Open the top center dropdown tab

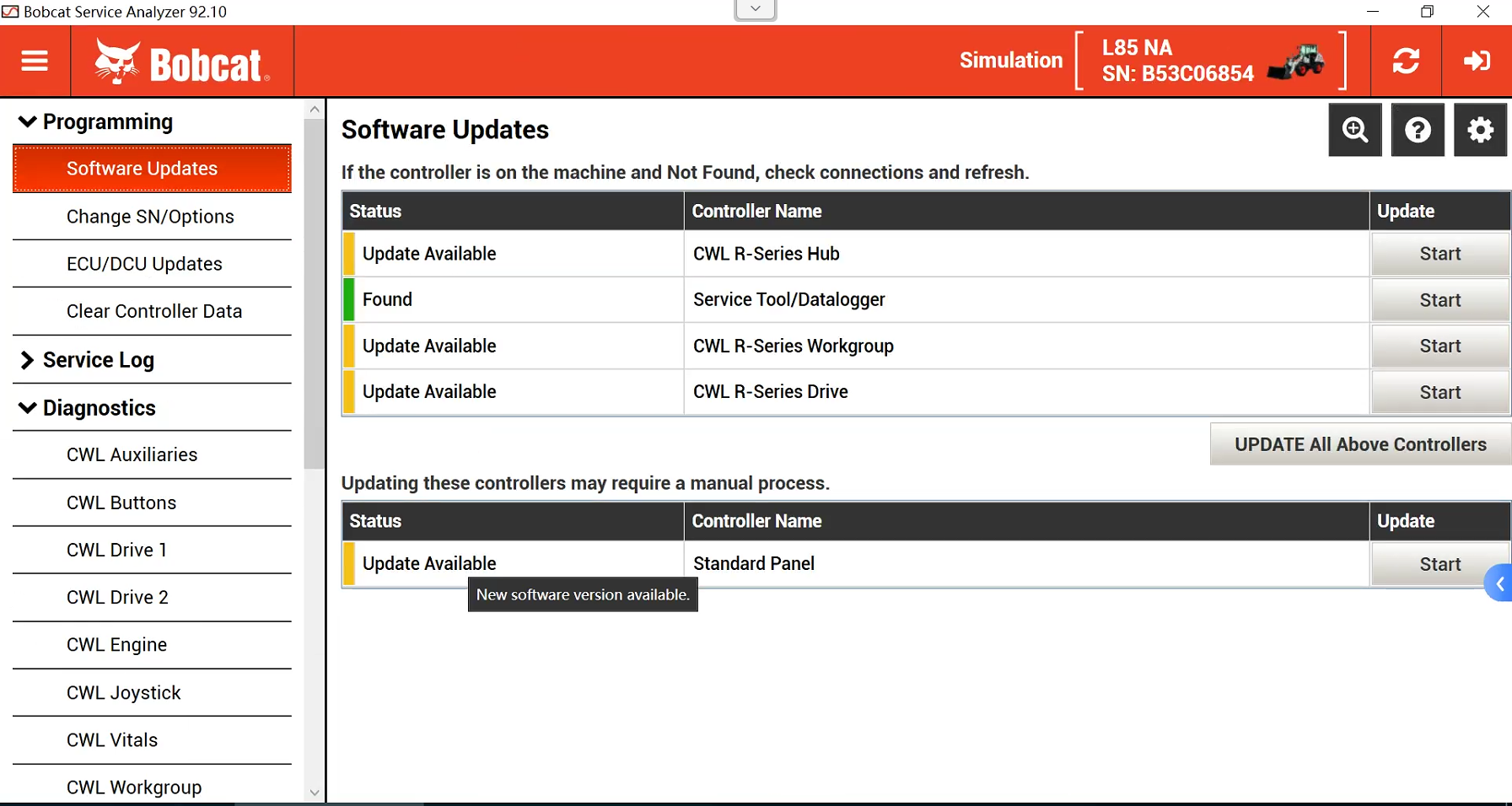[x=756, y=9]
